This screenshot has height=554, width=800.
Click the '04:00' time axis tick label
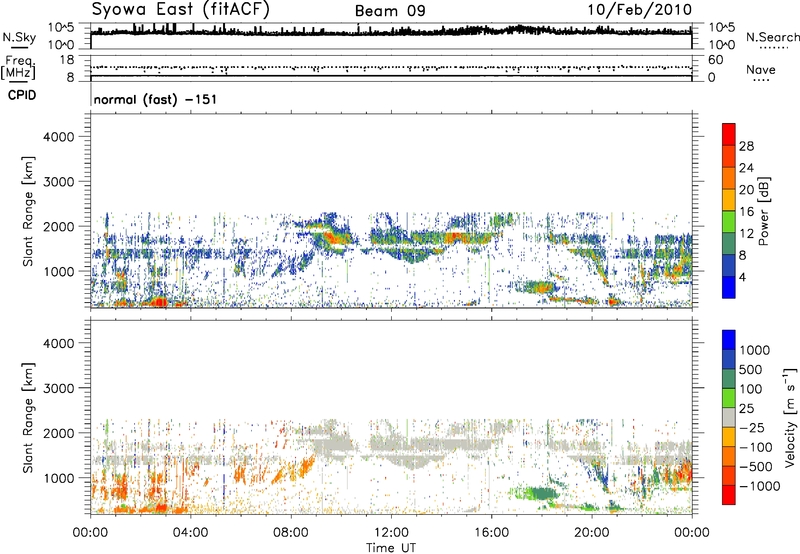pyautogui.click(x=190, y=533)
